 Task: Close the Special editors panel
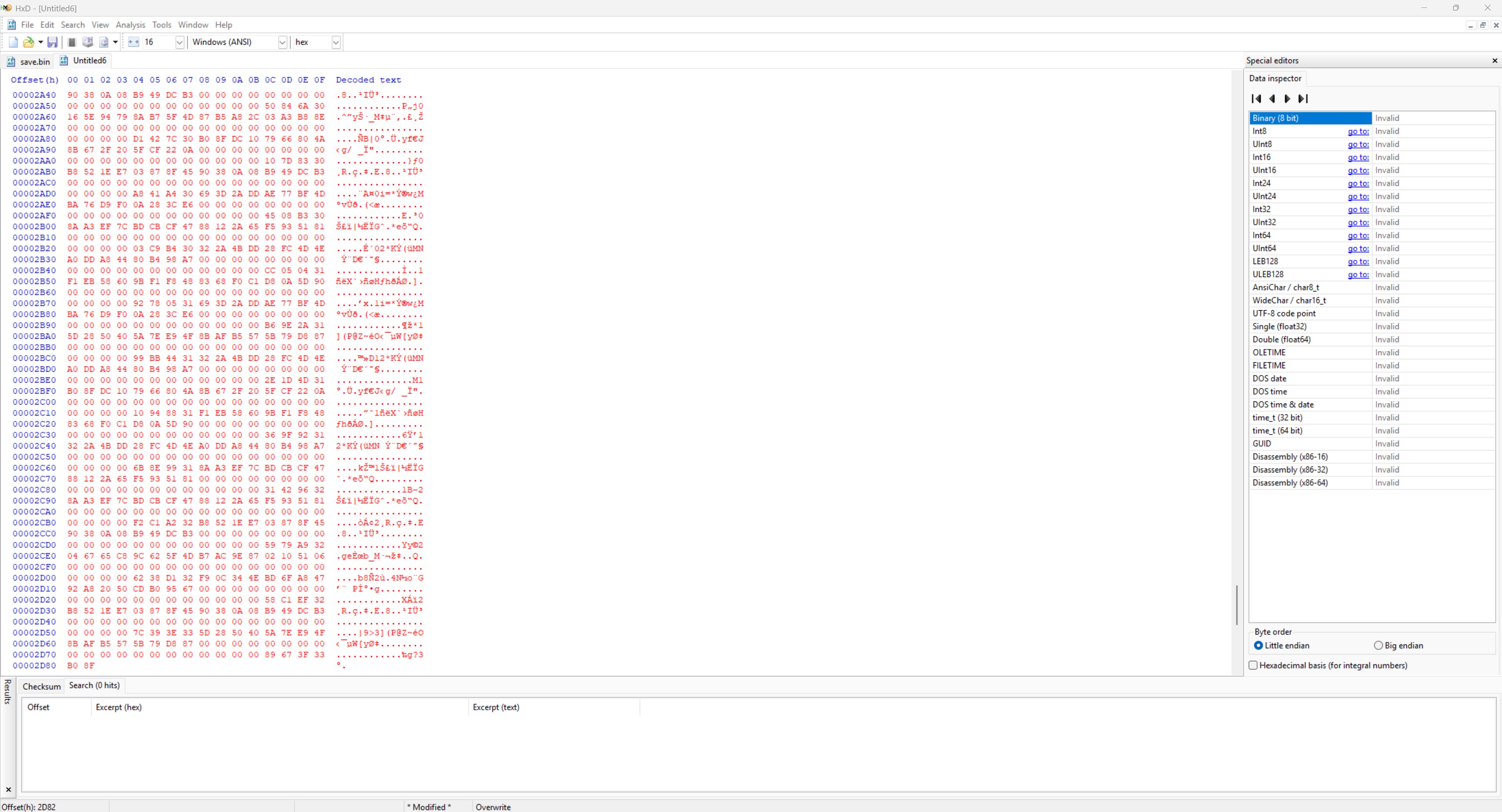click(x=1495, y=61)
